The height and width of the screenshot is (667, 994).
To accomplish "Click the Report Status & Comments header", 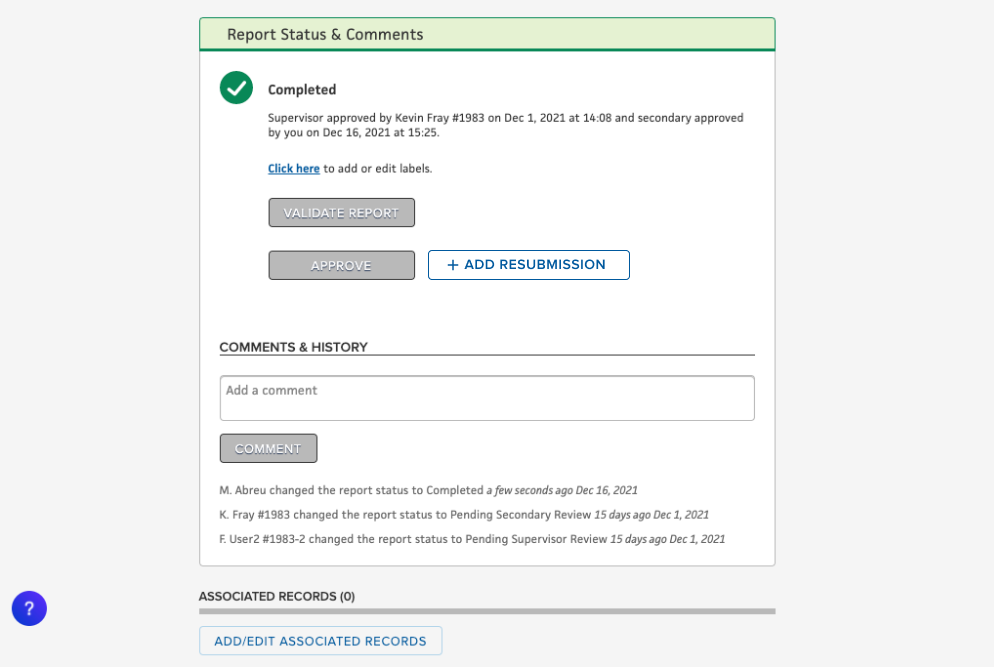I will (325, 34).
